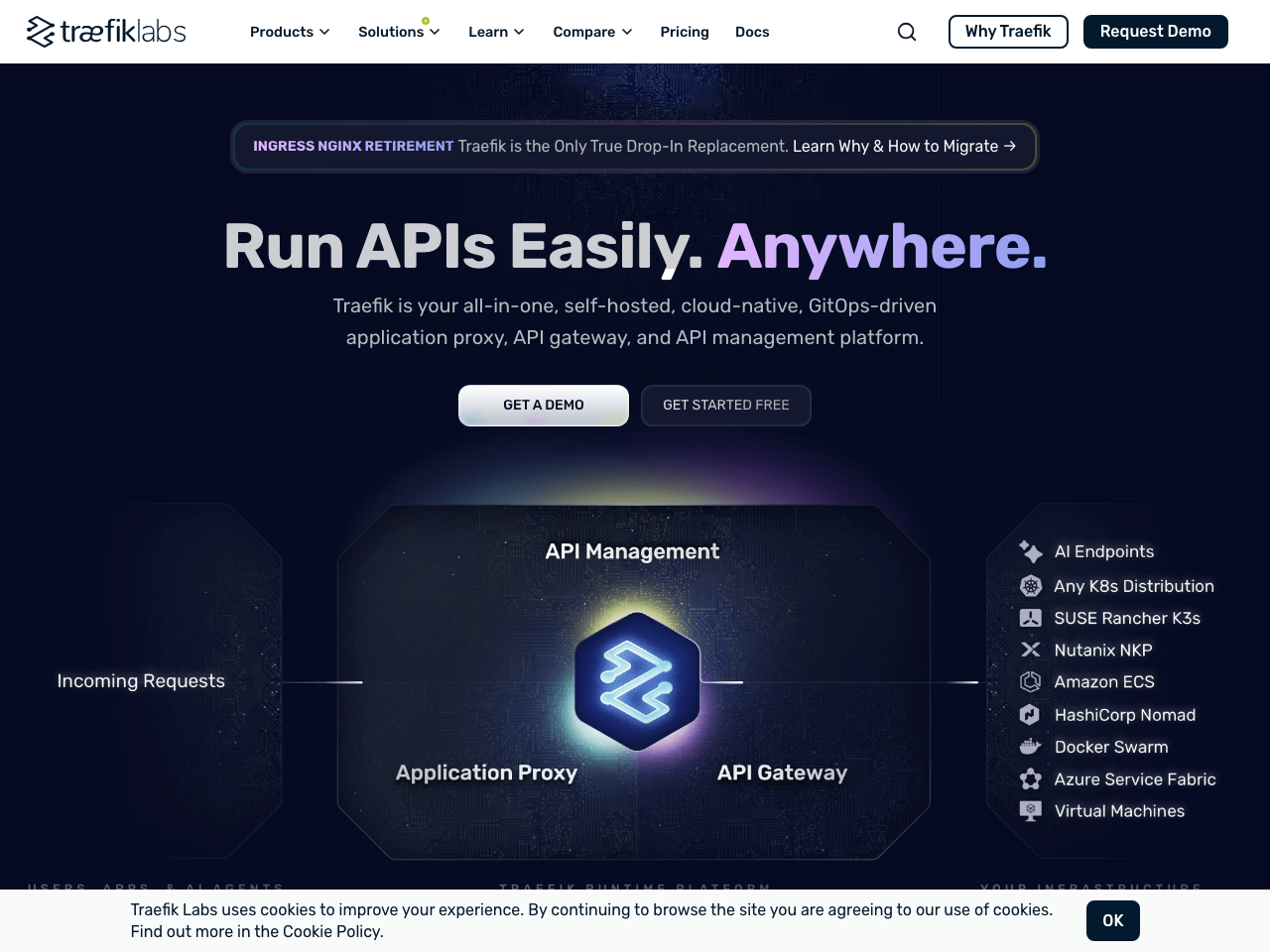Expand the Products dropdown menu
The width and height of the screenshot is (1270, 952).
tap(289, 31)
